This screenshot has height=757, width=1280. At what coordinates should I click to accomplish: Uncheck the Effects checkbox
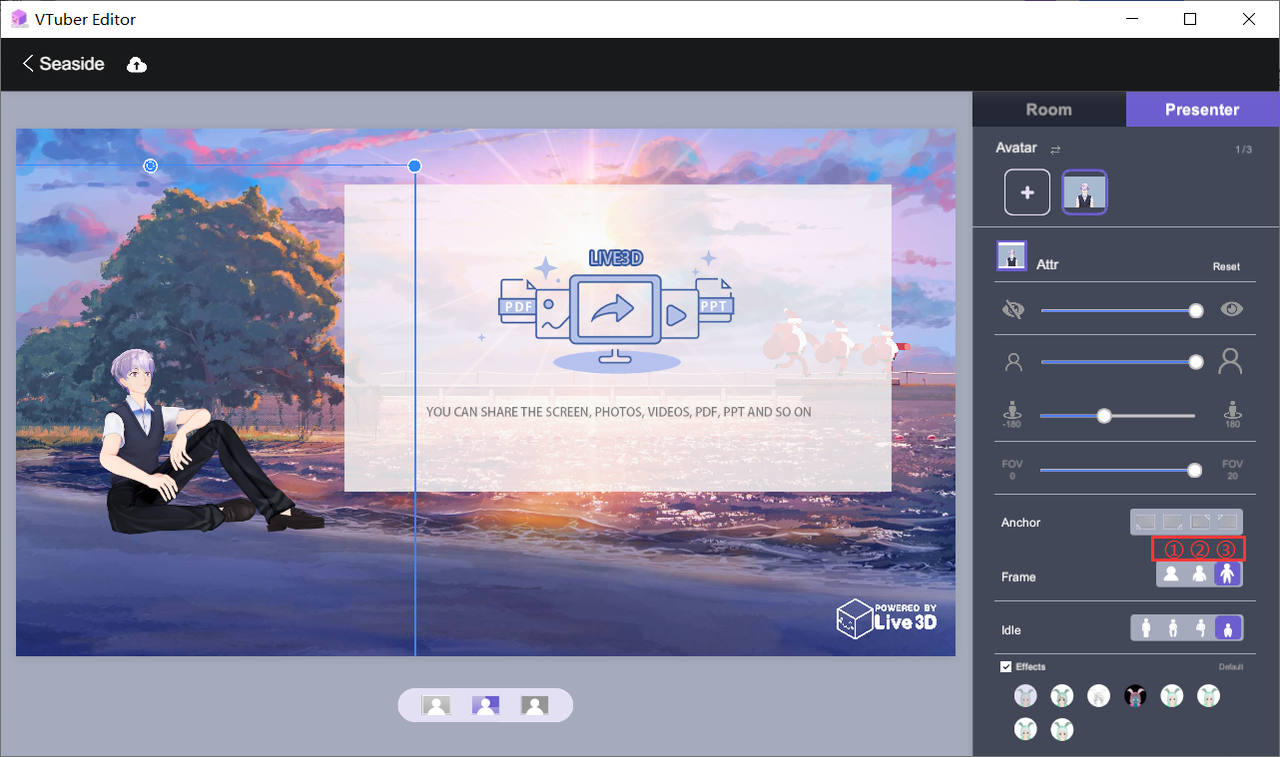point(1006,666)
